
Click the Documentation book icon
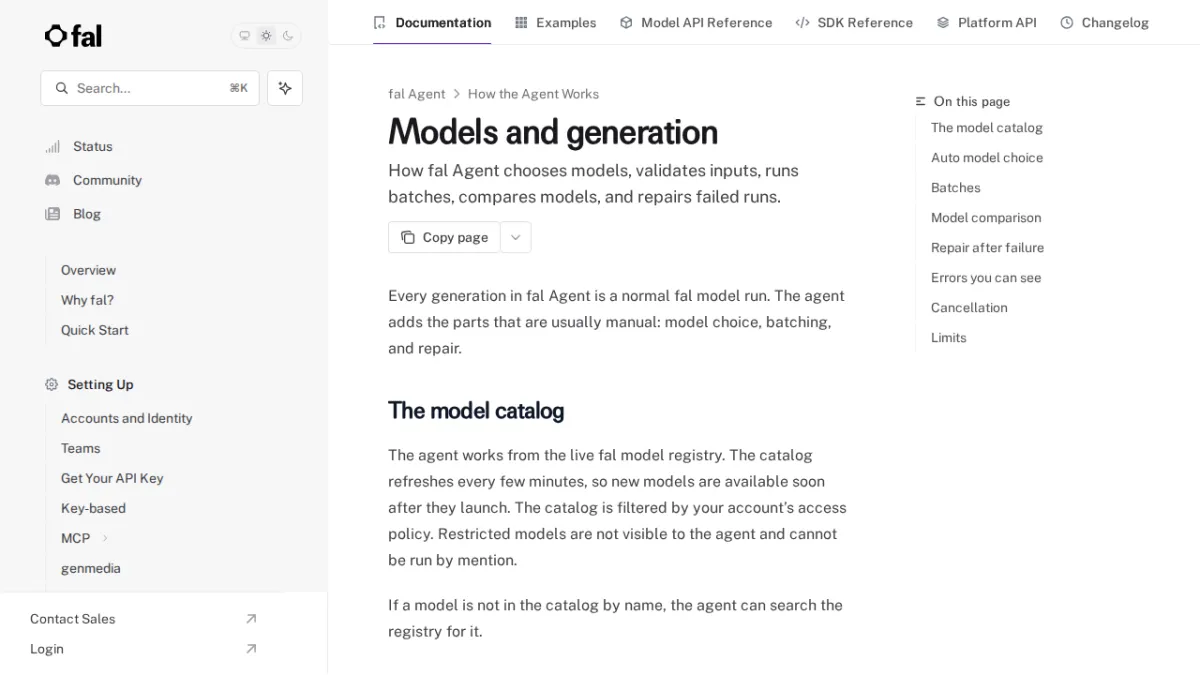point(379,22)
